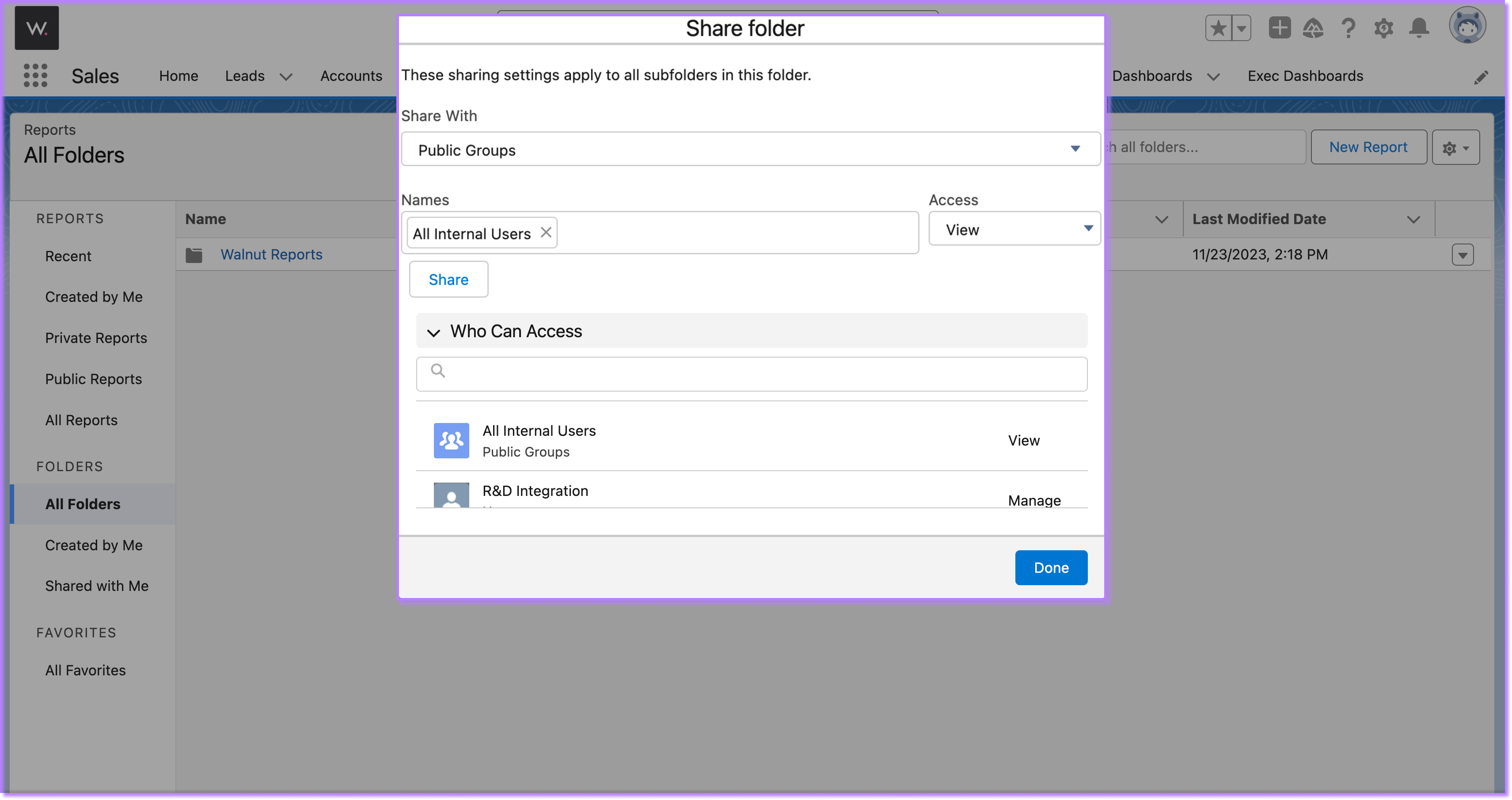Click the R&D Integration user avatar
This screenshot has width=1512, height=800.
[452, 495]
